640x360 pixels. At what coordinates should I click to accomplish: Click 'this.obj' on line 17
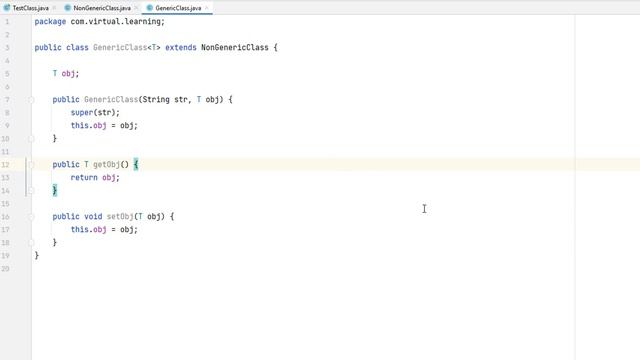(89, 230)
